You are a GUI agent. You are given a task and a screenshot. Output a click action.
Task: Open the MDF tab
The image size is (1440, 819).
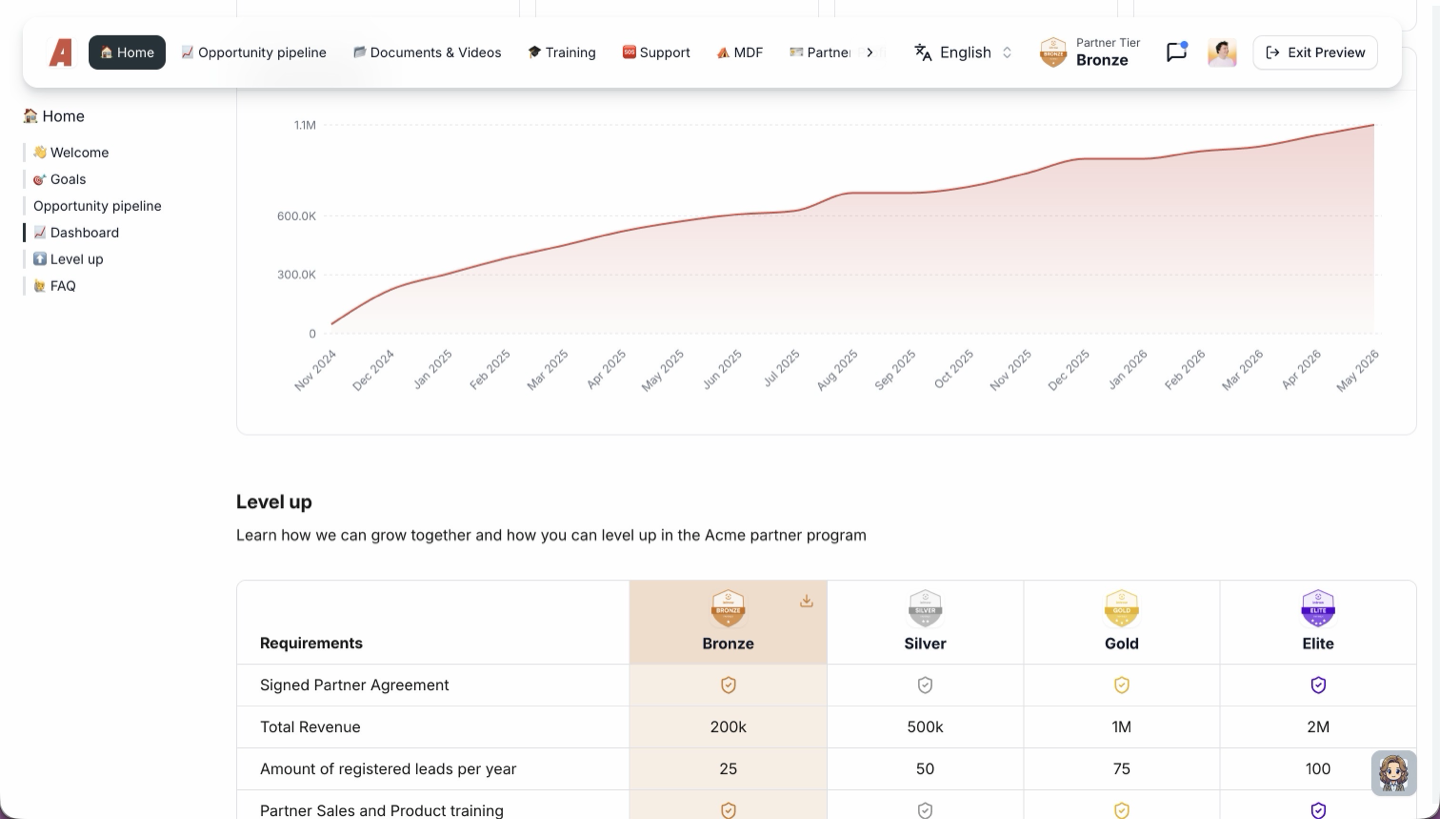[x=740, y=52]
